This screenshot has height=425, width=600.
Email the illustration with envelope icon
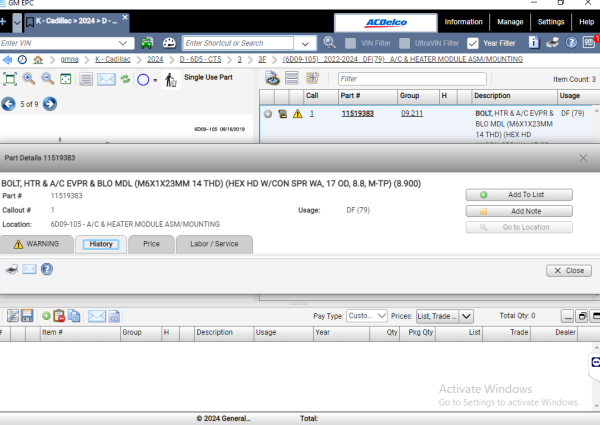tap(106, 79)
